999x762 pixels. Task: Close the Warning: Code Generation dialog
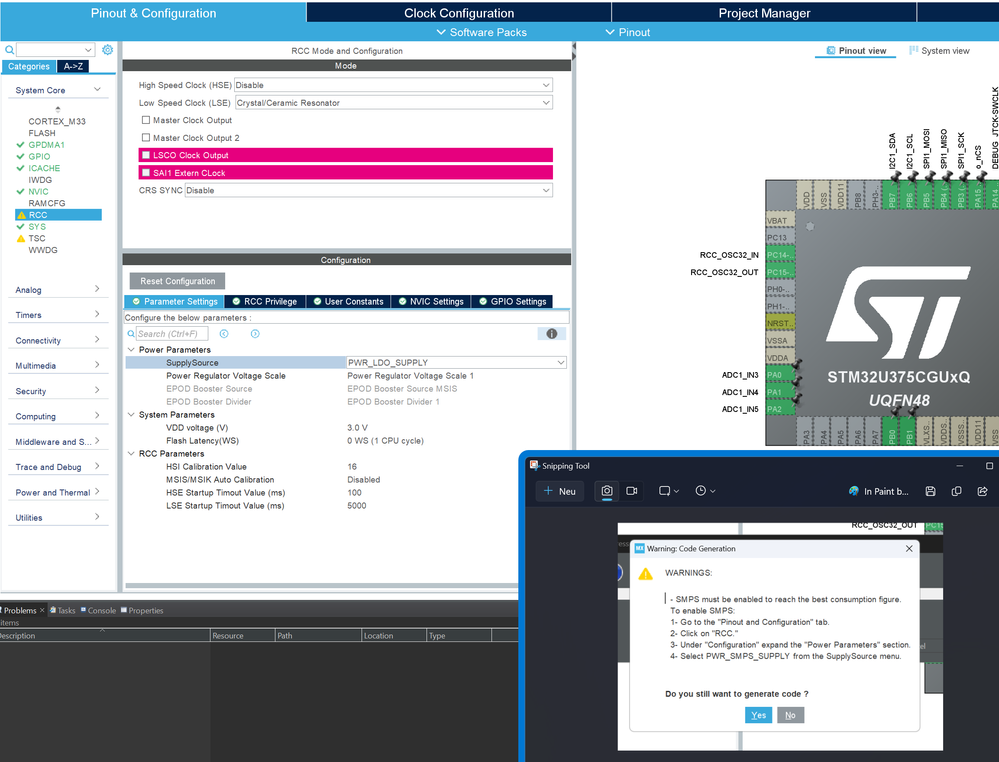pyautogui.click(x=909, y=549)
